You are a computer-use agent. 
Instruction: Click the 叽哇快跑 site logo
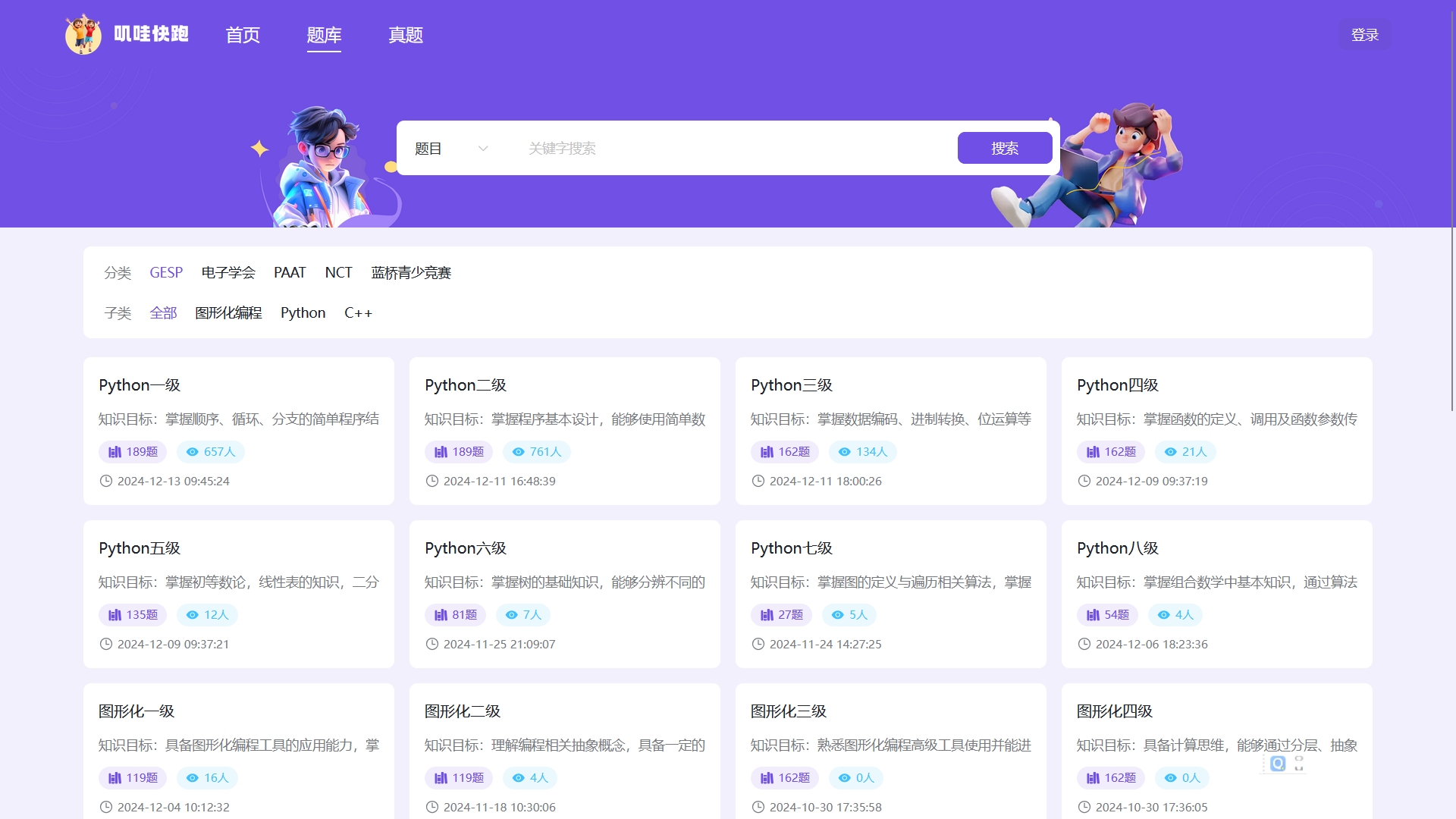127,34
